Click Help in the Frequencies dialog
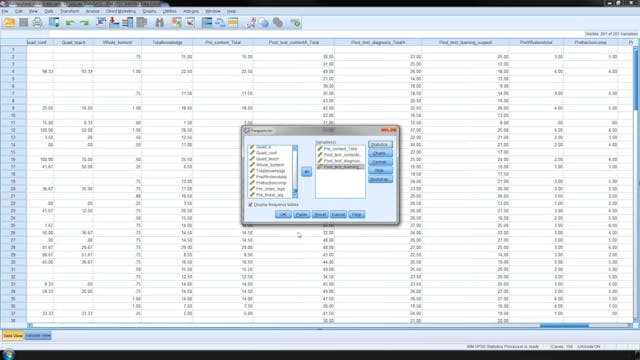 point(357,214)
